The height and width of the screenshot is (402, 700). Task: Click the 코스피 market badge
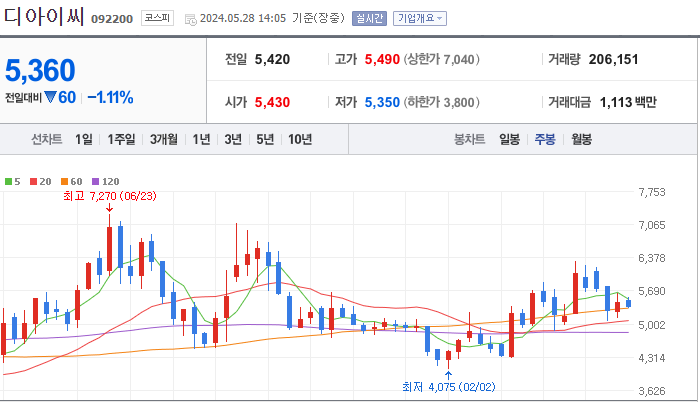157,18
